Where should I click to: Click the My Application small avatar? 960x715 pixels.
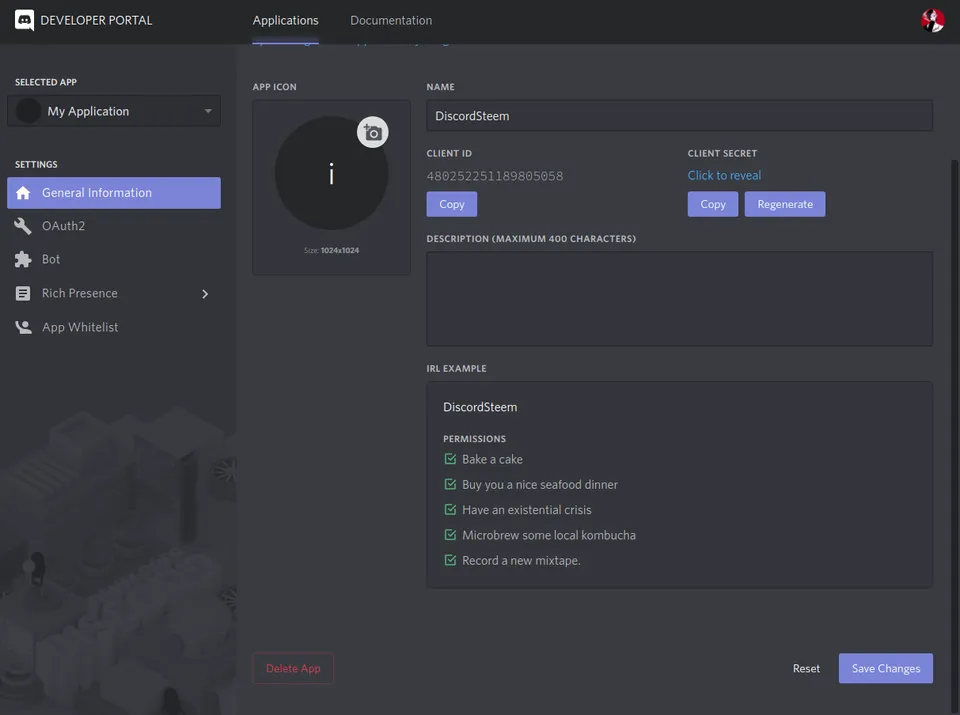(x=28, y=111)
